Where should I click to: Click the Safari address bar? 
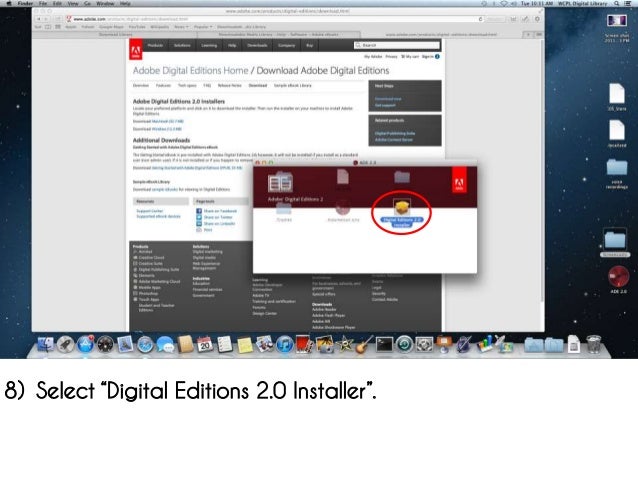pyautogui.click(x=275, y=19)
